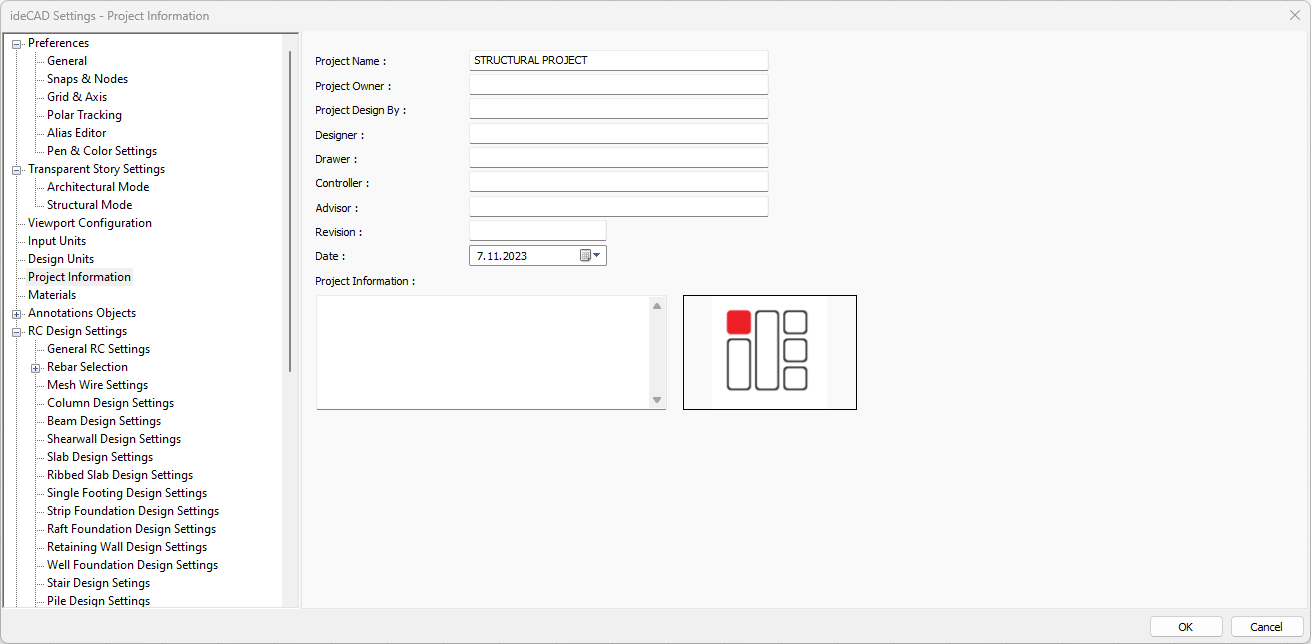
Task: Open Pen & Color Settings
Action: coord(101,150)
